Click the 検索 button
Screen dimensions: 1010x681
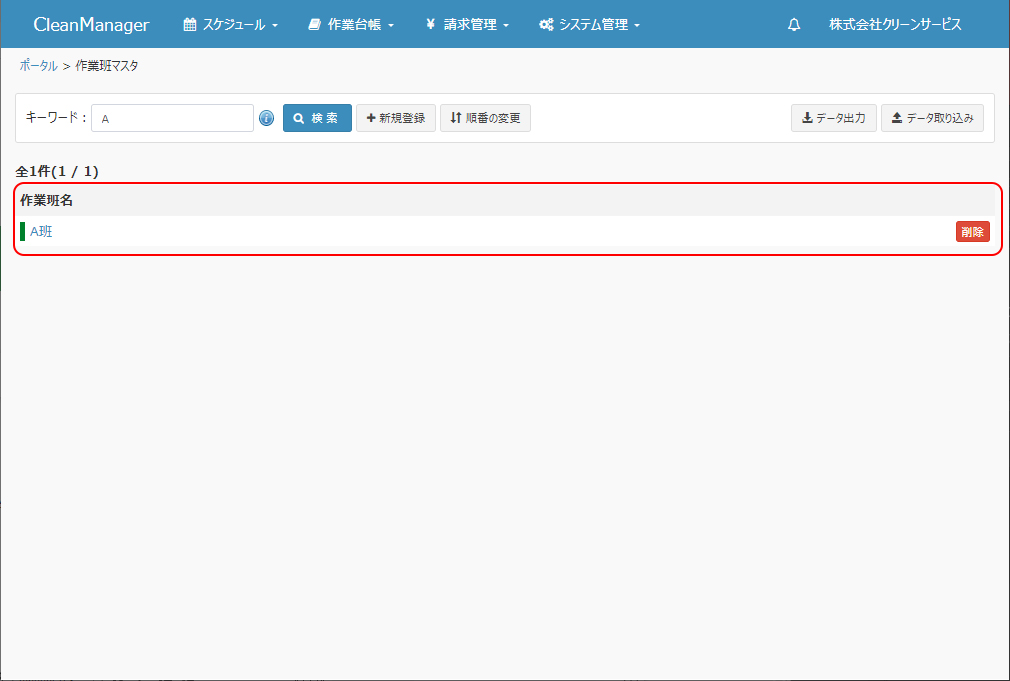pyautogui.click(x=318, y=118)
